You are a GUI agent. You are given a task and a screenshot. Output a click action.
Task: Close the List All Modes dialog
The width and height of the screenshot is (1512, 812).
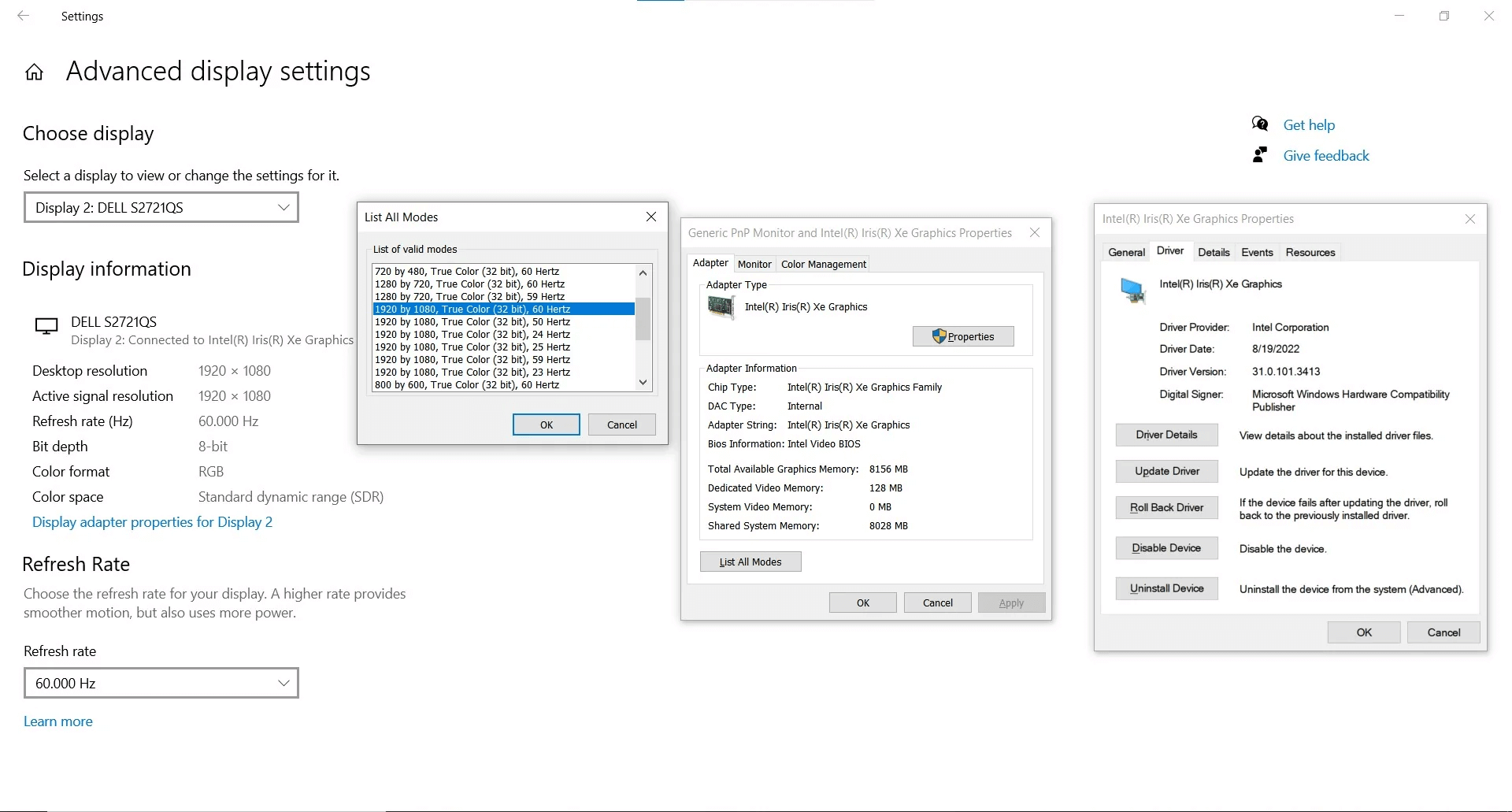[x=651, y=217]
